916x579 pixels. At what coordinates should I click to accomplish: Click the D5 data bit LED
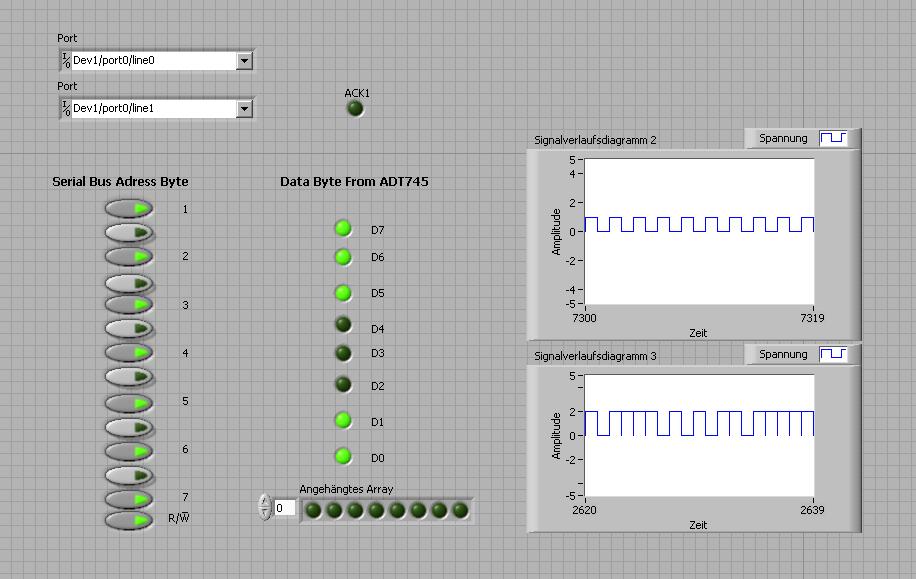(344, 293)
